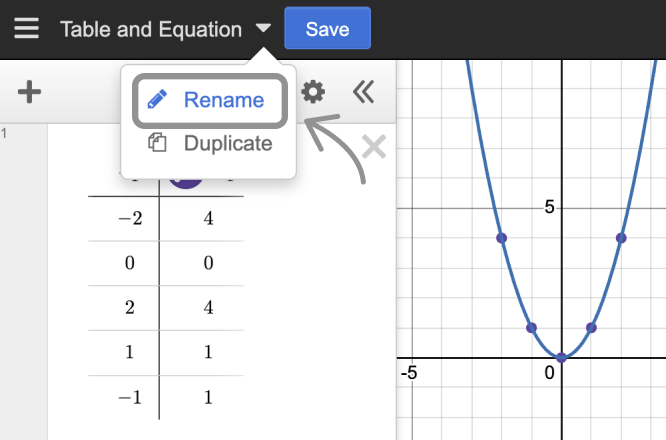This screenshot has height=440, width=666.
Task: Expand the dropdown arrow next to graph title
Action: coord(263,28)
